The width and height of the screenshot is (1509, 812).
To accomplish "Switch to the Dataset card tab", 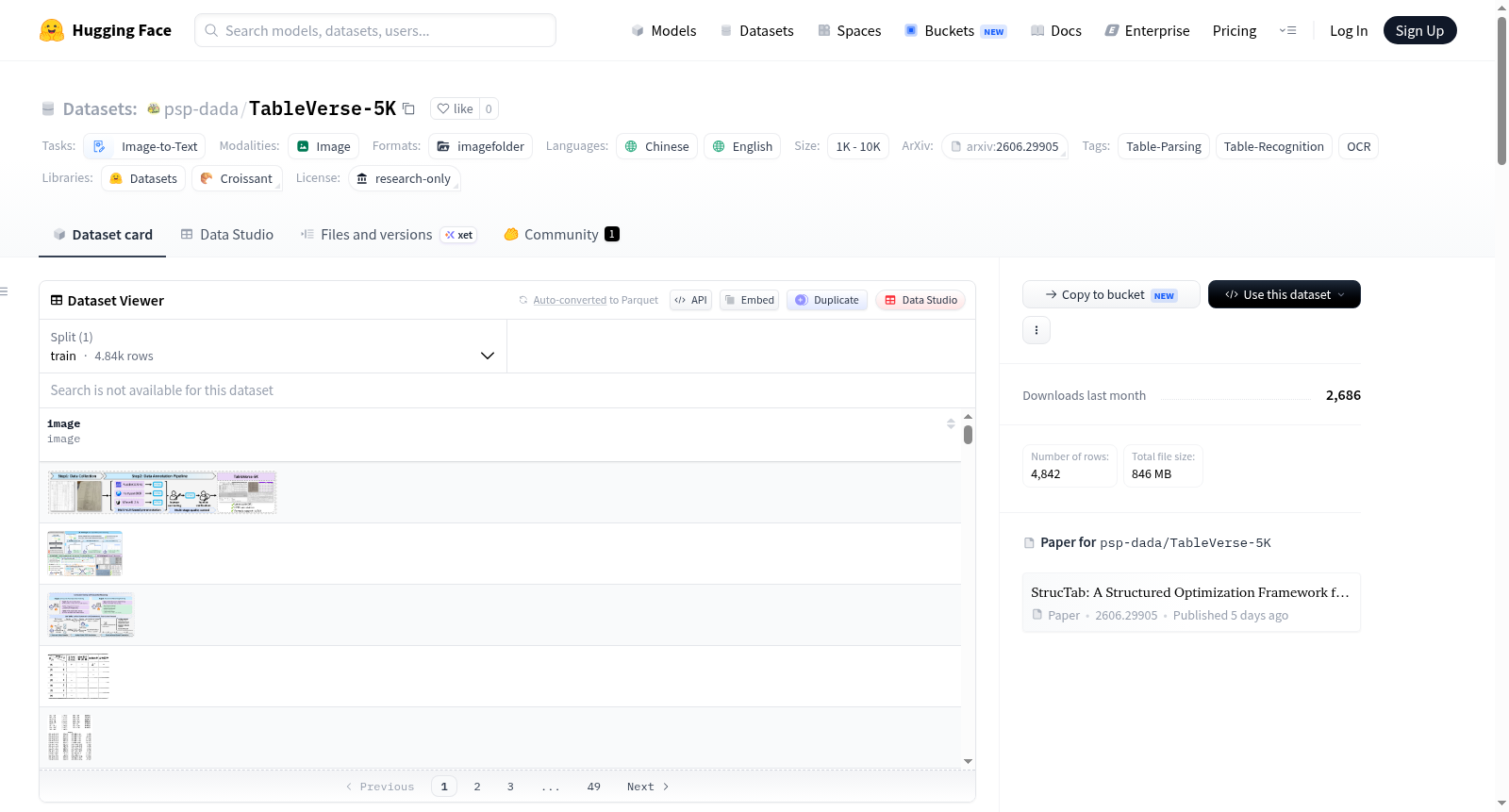I will (x=103, y=235).
